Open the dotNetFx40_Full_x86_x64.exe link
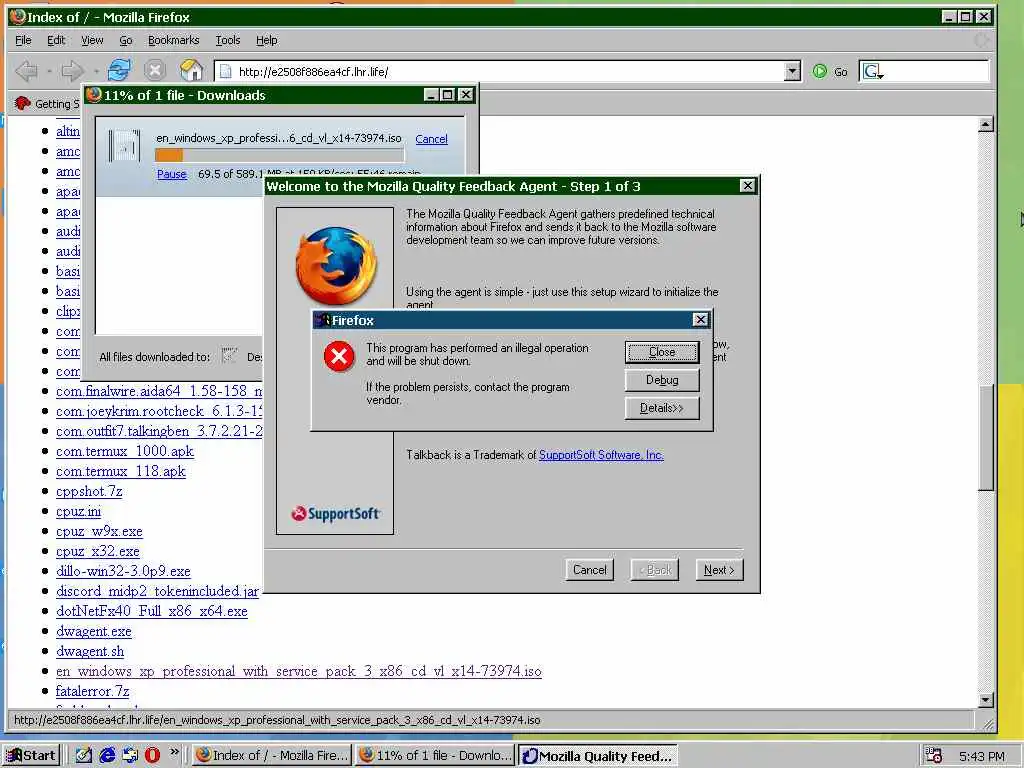The height and width of the screenshot is (768, 1024). click(x=152, y=611)
